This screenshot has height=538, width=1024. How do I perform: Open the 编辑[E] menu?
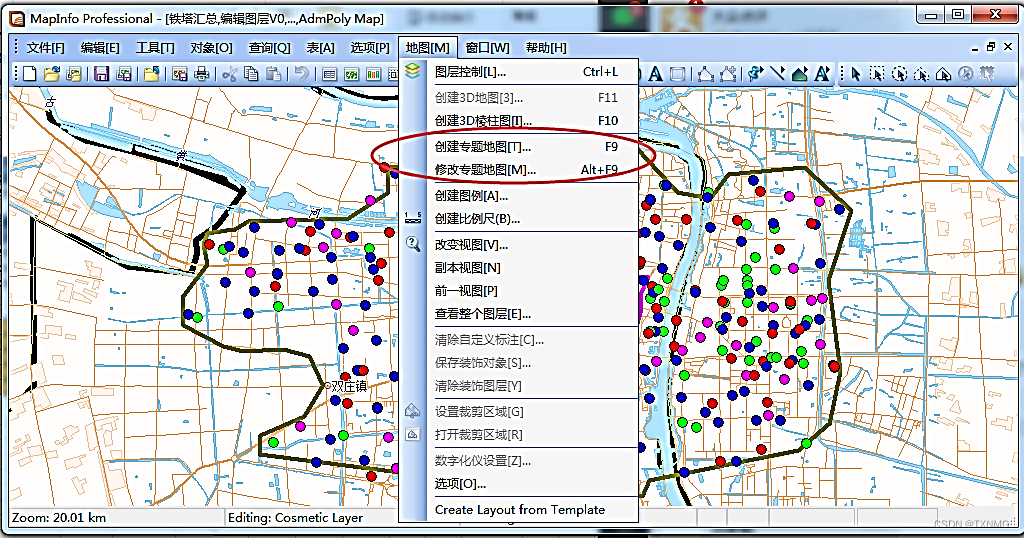pyautogui.click(x=100, y=48)
